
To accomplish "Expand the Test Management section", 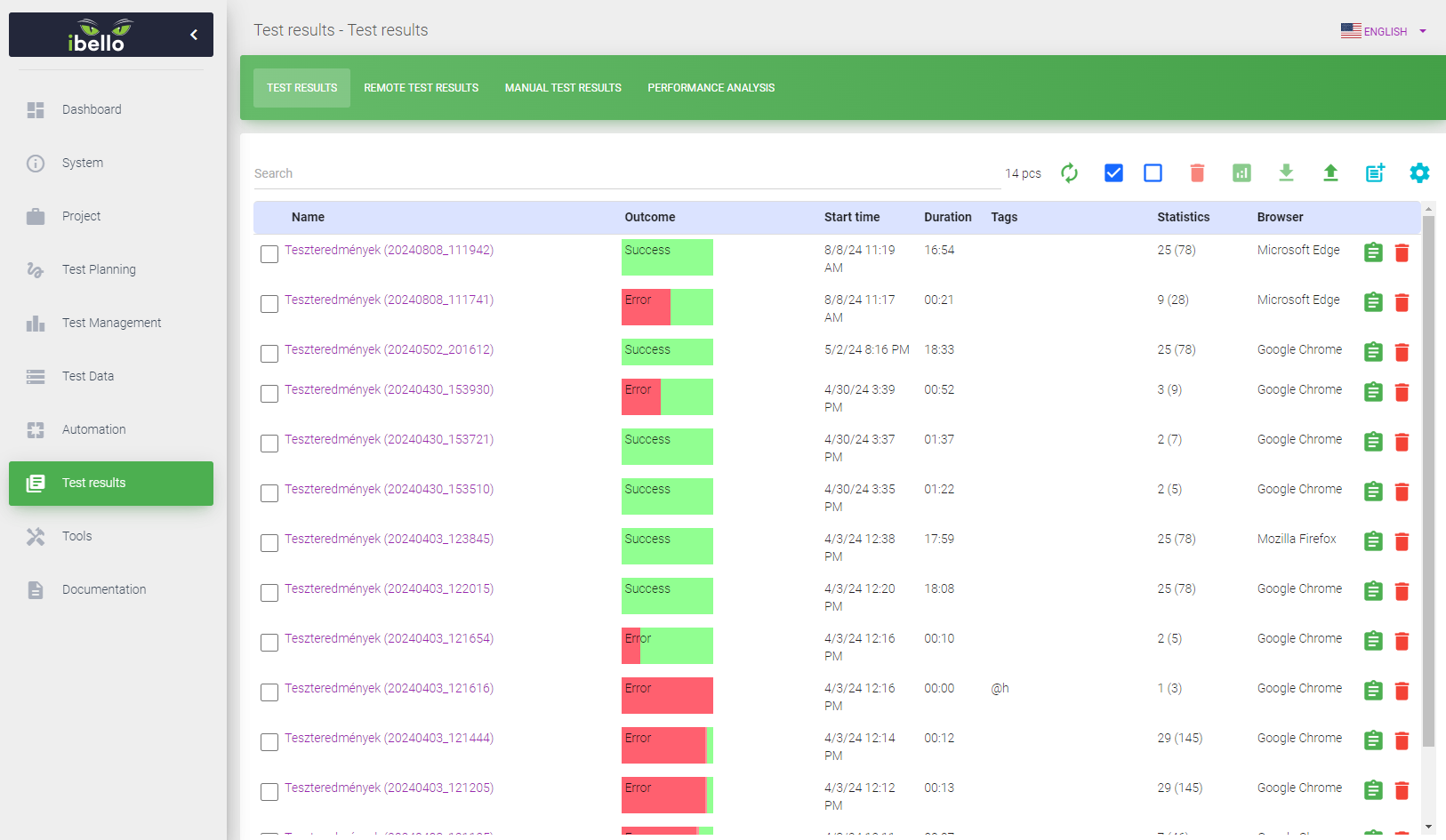I will pyautogui.click(x=110, y=323).
